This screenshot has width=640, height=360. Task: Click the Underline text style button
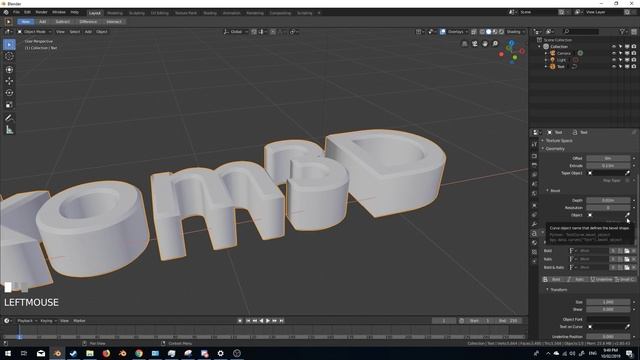(x=601, y=280)
